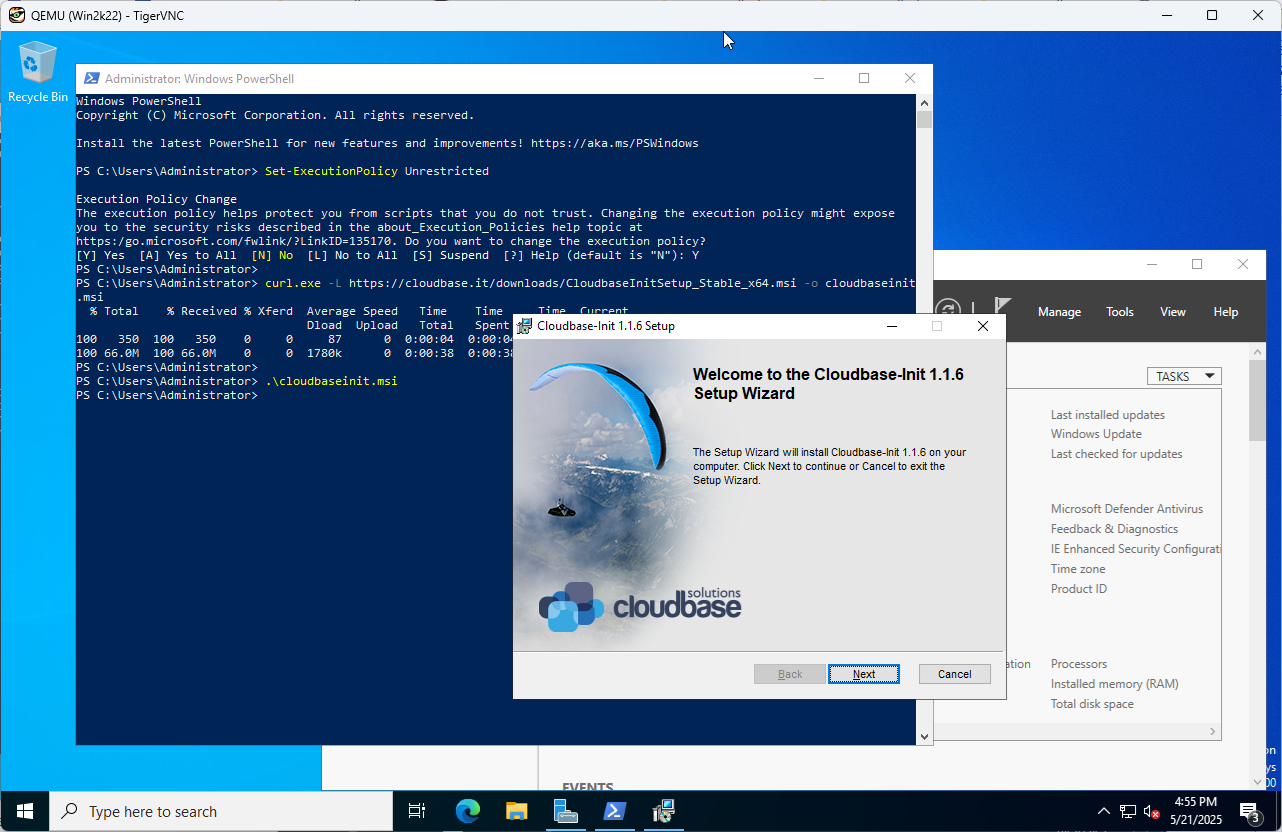Click the taskbar clock showing 4:55 PM
Viewport: 1282px width, 832px height.
[x=1195, y=810]
